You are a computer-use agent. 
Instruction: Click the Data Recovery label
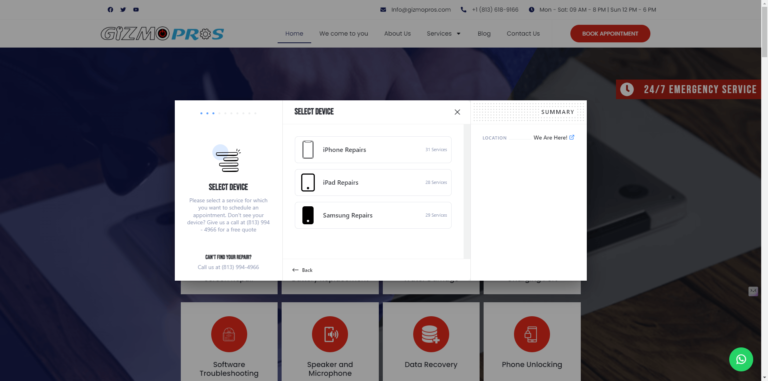431,364
